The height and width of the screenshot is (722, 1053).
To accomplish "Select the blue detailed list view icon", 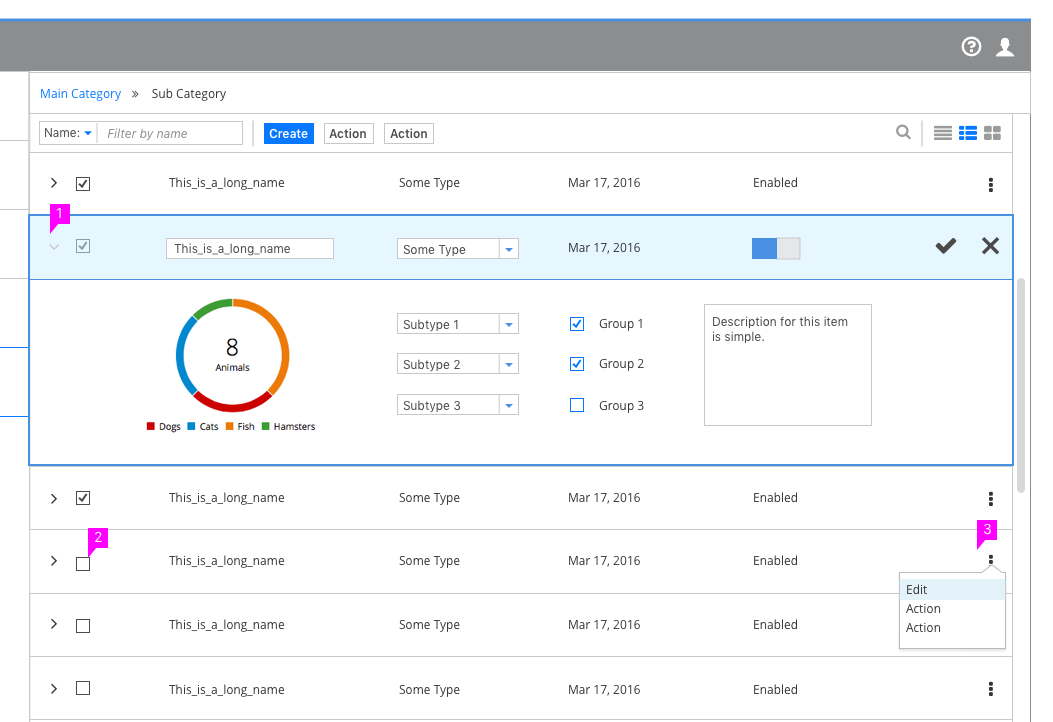I will (968, 133).
